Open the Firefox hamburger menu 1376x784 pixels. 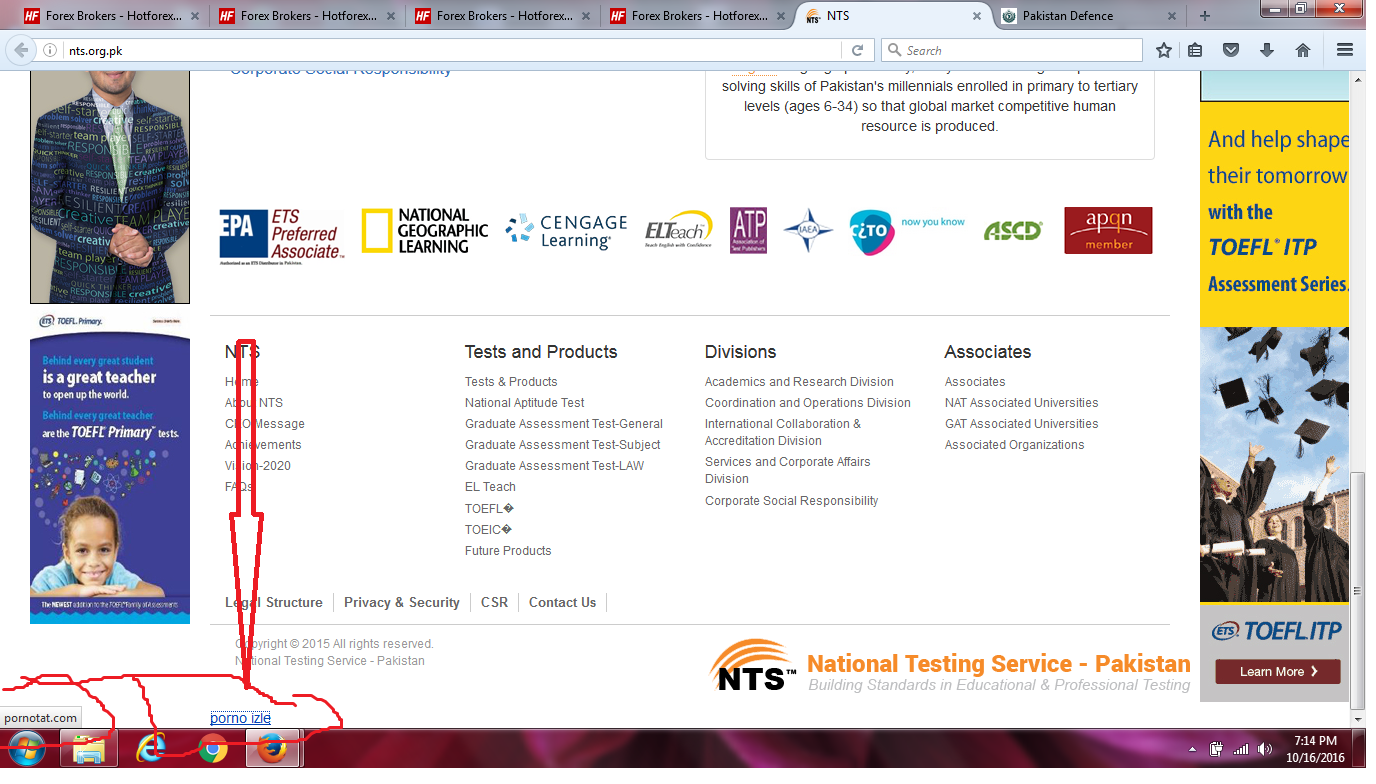tap(1344, 50)
